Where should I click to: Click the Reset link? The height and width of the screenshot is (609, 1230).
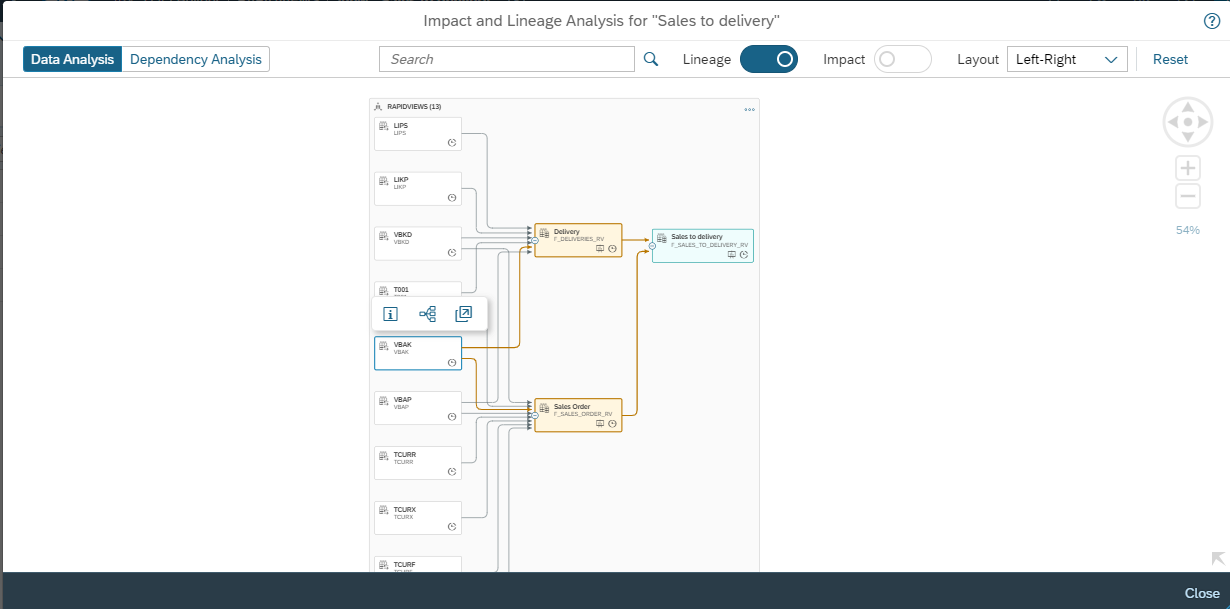[x=1170, y=59]
